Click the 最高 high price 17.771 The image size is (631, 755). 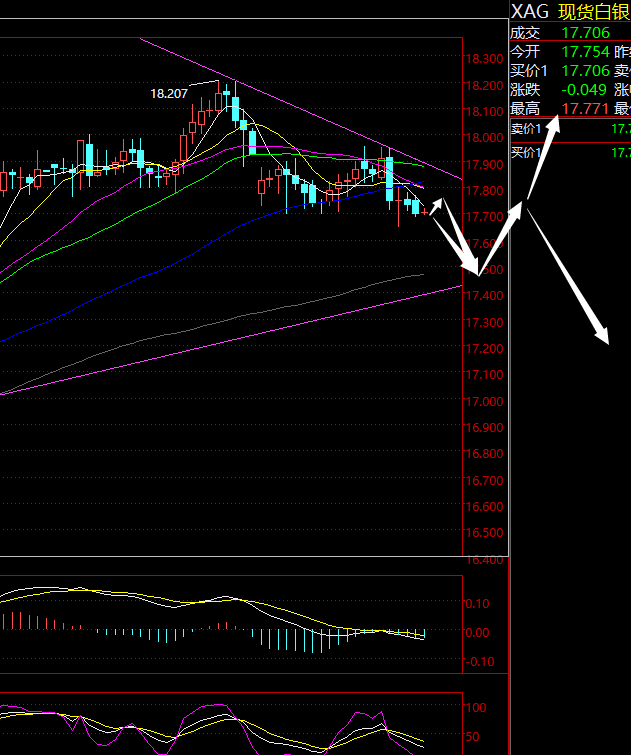click(x=585, y=108)
